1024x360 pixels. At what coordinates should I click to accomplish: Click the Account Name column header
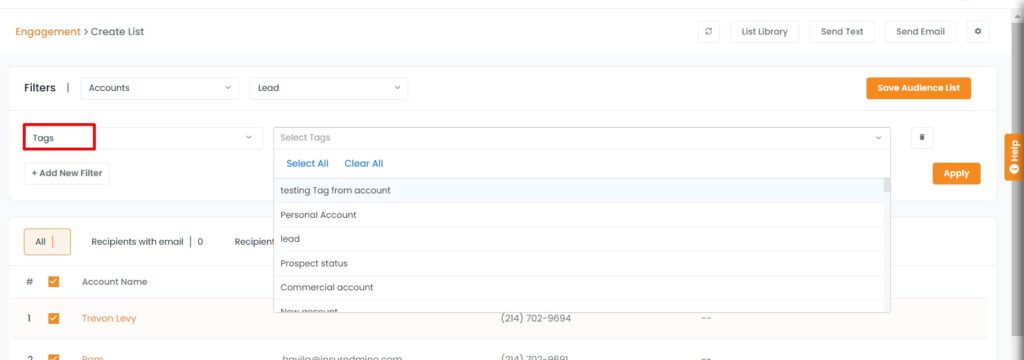(x=114, y=282)
